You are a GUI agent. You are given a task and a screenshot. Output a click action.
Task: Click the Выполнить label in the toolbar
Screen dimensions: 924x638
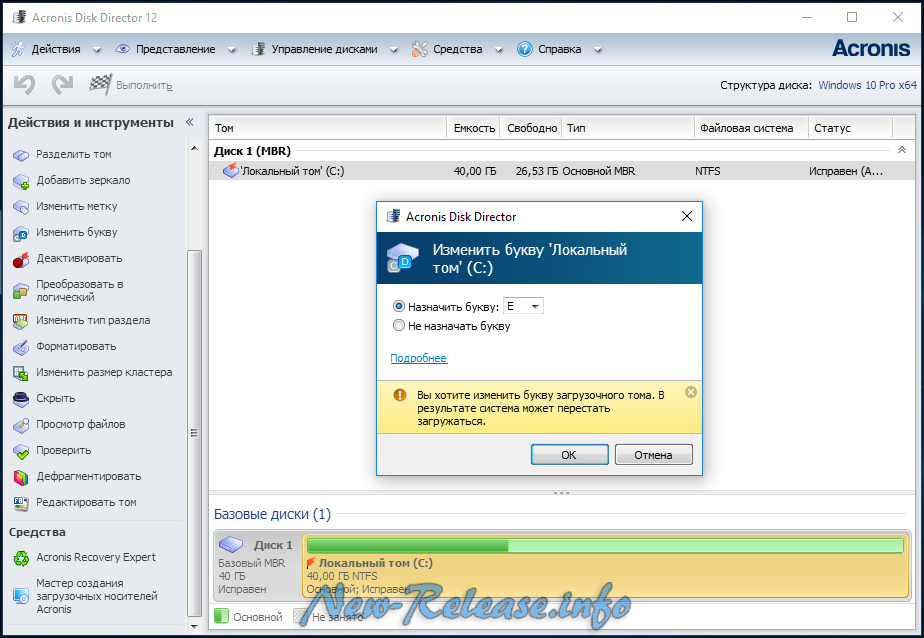click(144, 85)
